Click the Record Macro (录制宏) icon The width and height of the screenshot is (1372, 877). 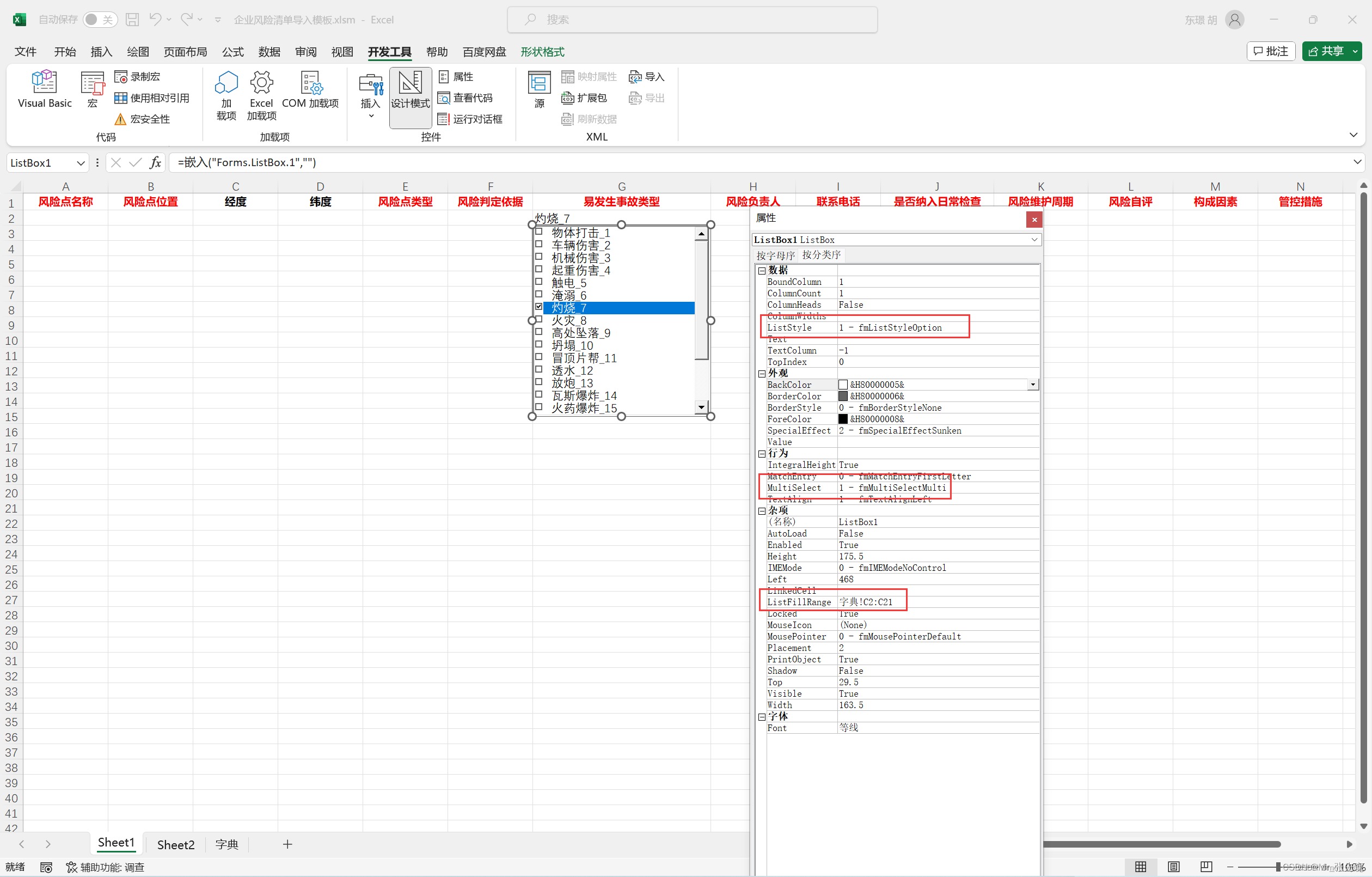(x=121, y=76)
